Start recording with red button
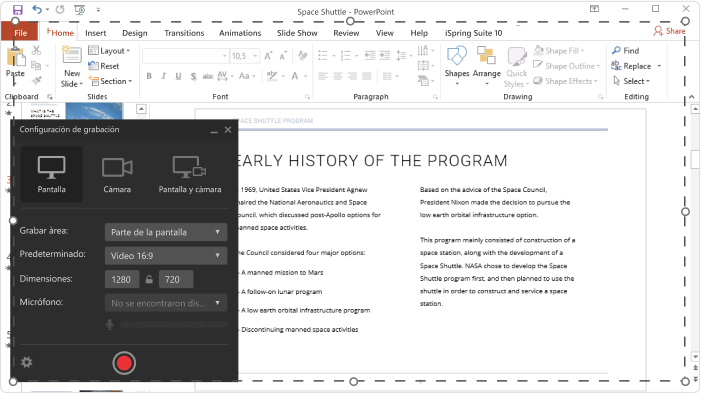This screenshot has width=701, height=393. tap(124, 363)
